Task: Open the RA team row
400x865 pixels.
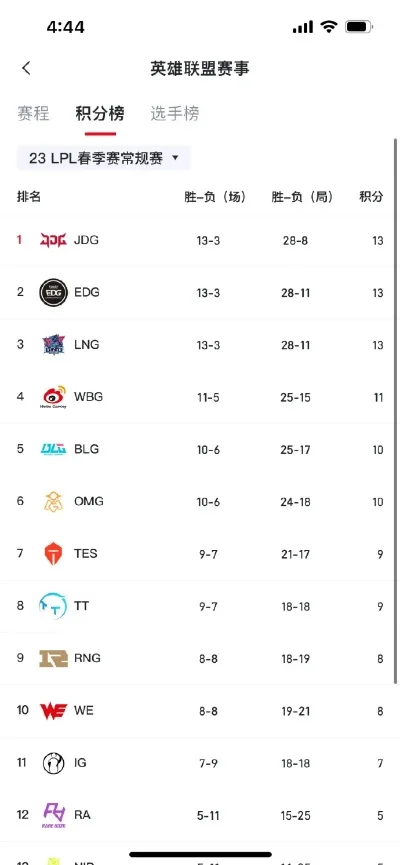Action: coord(200,815)
